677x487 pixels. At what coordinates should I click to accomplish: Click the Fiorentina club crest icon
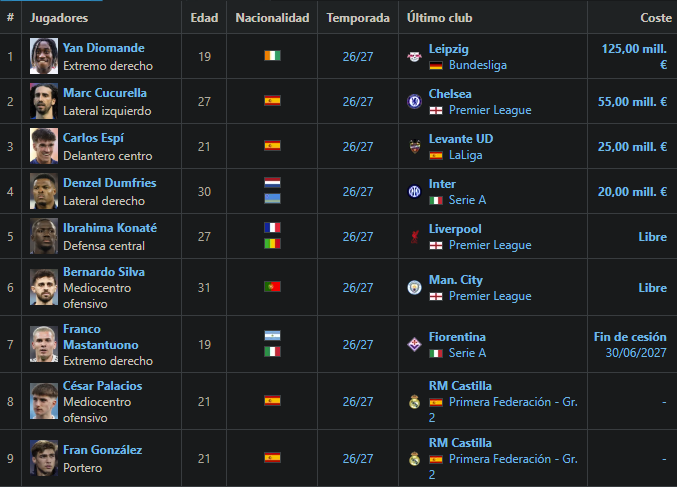pos(414,345)
